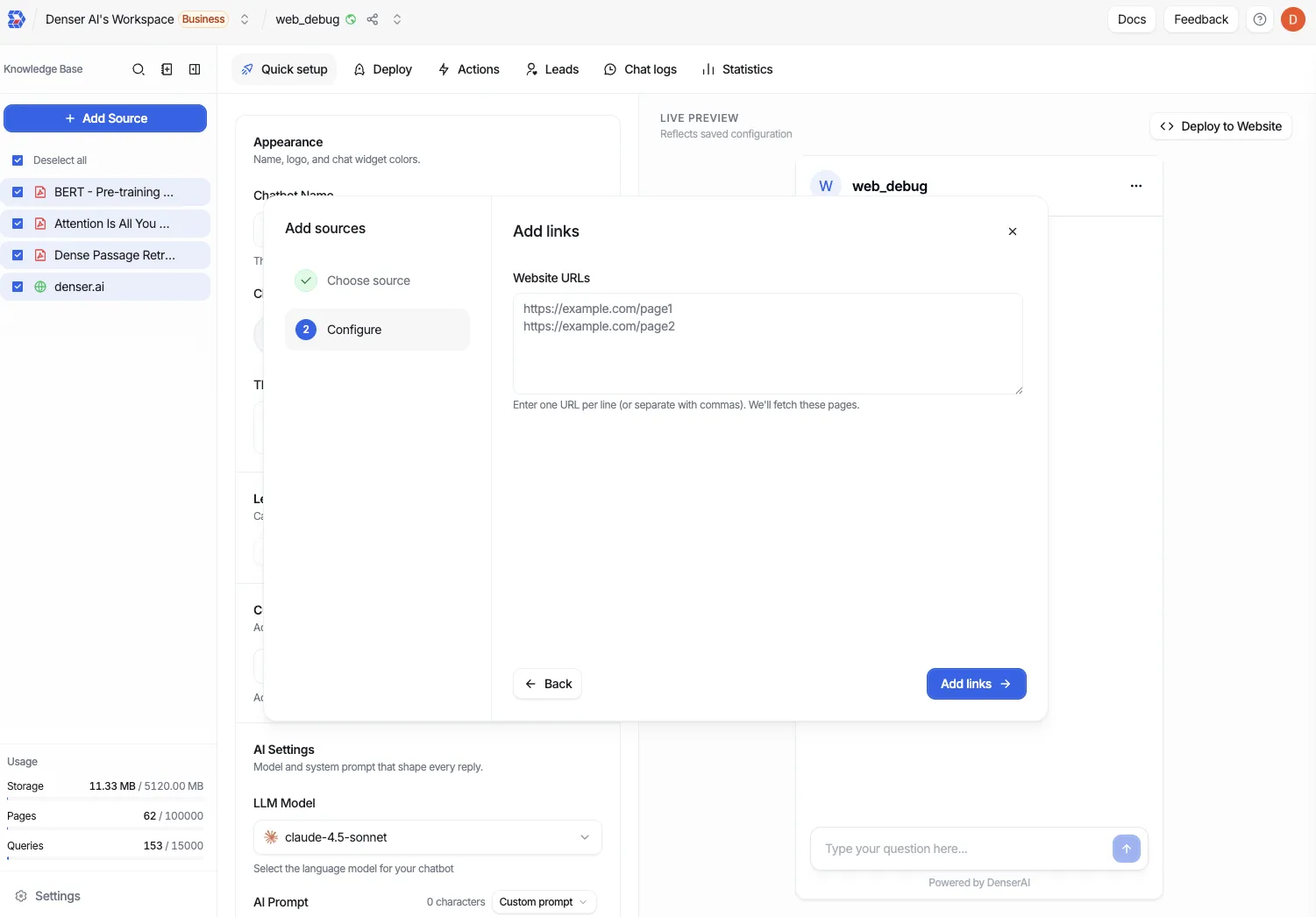The height and width of the screenshot is (917, 1316).
Task: Click the Add Source button
Action: (105, 118)
